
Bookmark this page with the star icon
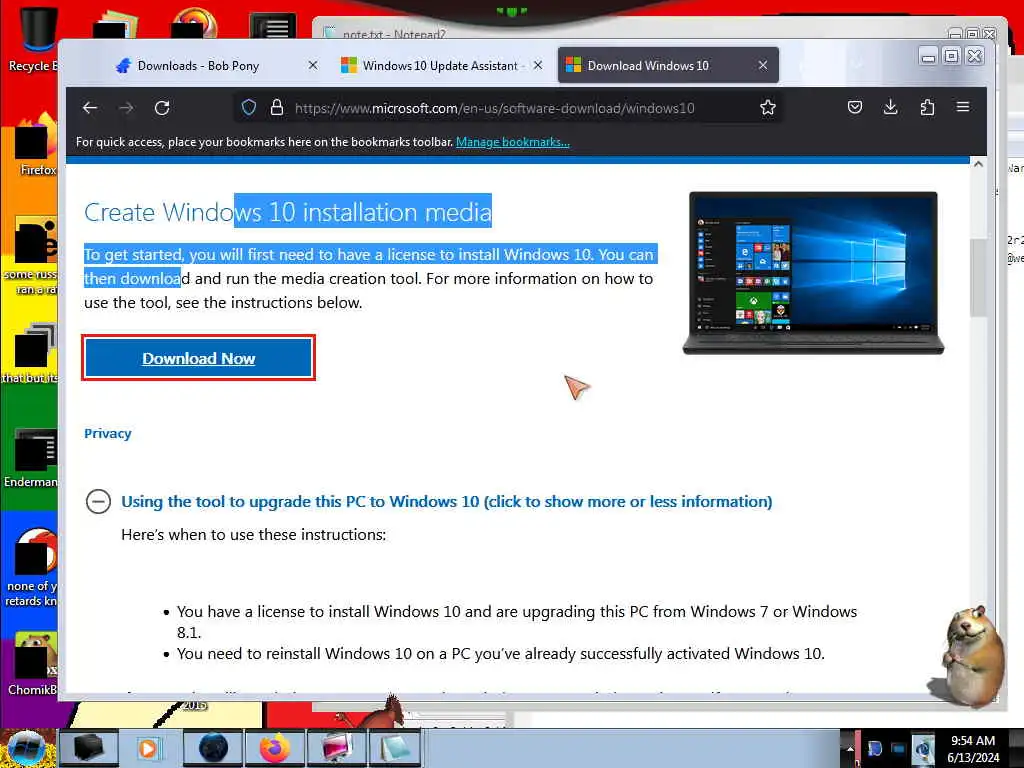[x=768, y=107]
